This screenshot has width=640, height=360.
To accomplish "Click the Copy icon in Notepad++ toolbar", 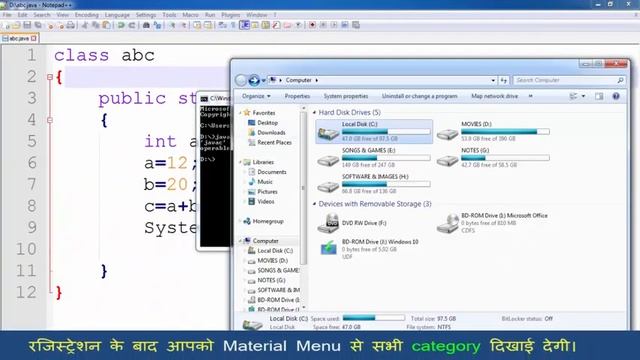I will 96,25.
